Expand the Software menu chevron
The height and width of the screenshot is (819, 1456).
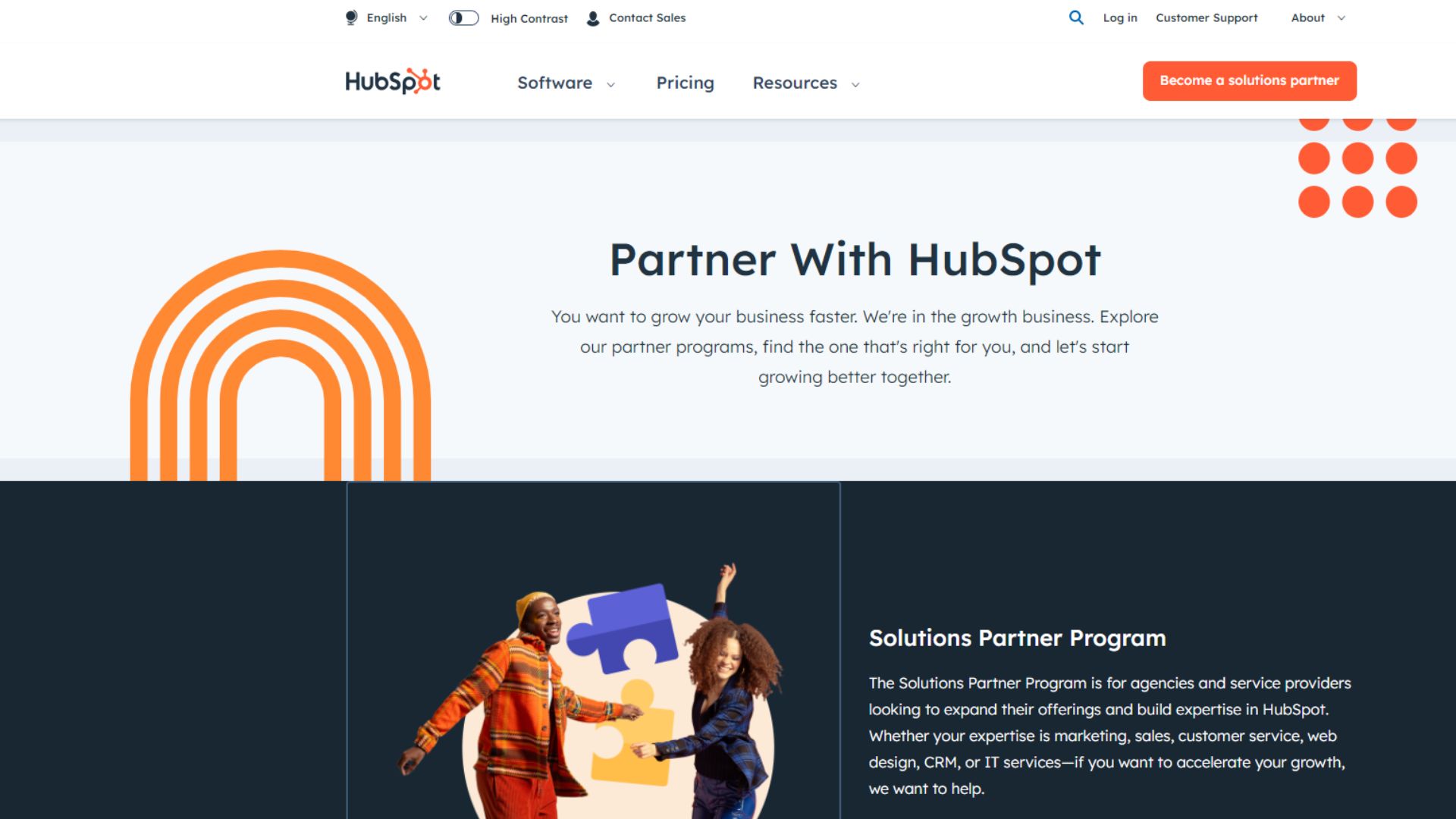610,84
